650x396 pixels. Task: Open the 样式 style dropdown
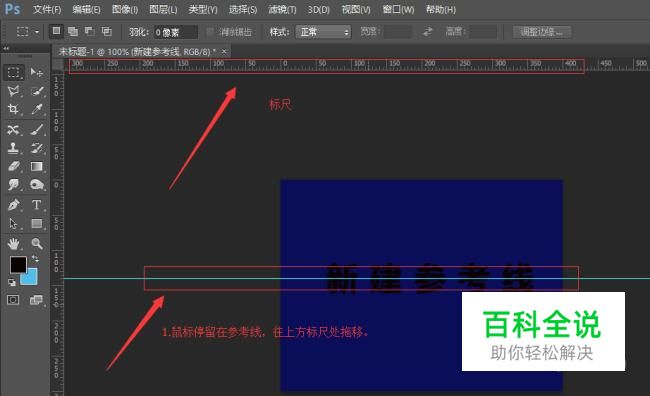point(323,32)
